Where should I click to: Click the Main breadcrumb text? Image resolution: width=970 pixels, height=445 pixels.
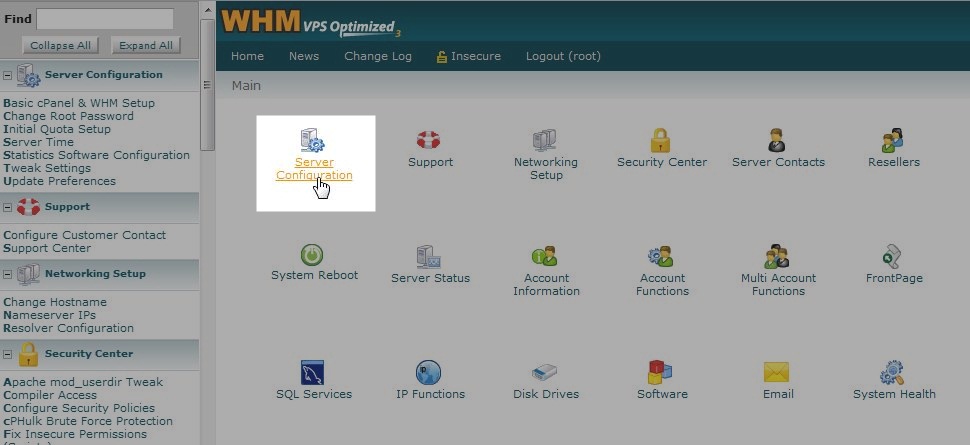246,86
